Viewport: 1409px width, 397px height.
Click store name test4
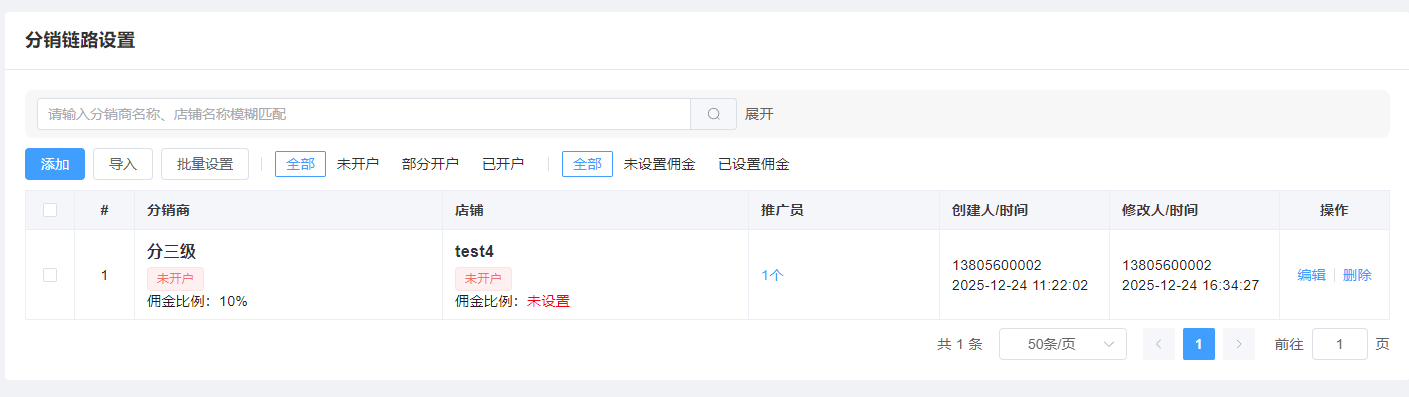(x=475, y=251)
